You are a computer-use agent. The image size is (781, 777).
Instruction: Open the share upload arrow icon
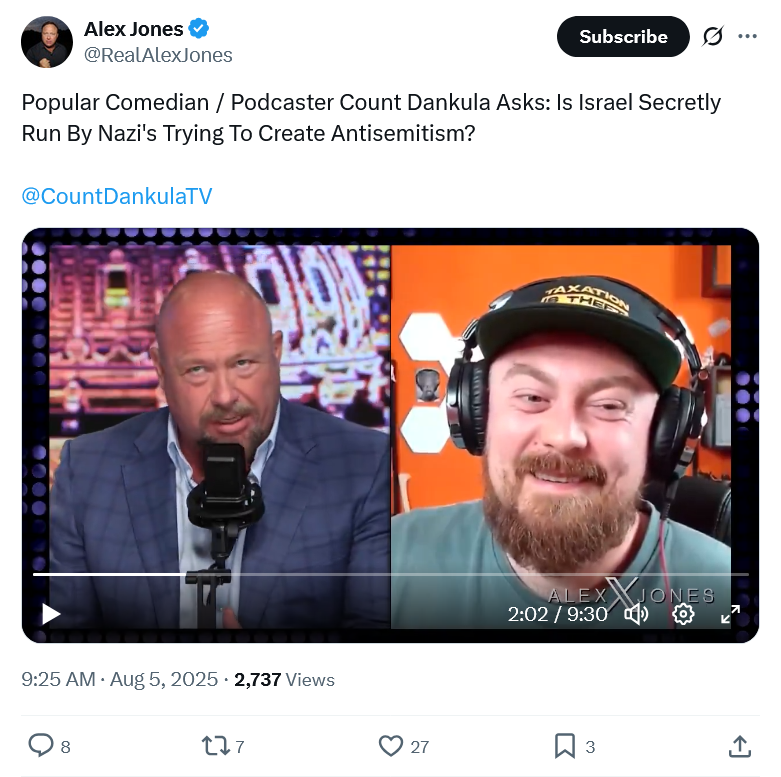pyautogui.click(x=740, y=746)
